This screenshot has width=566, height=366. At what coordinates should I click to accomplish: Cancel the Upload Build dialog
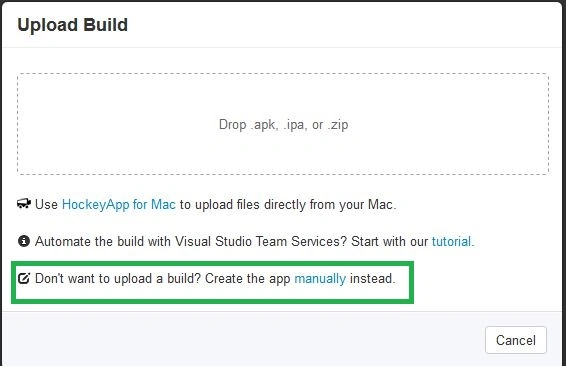516,340
